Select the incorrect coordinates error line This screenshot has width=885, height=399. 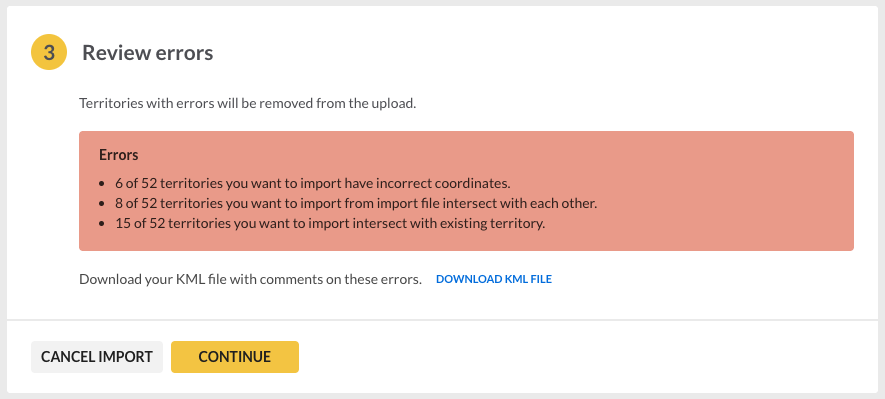[x=313, y=183]
